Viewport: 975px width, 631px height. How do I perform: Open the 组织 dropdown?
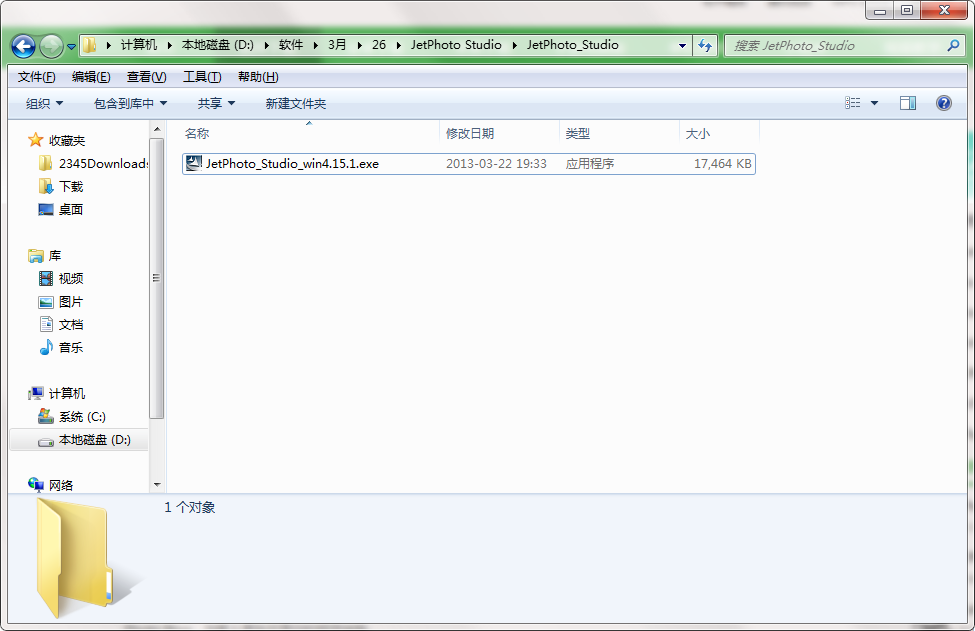click(44, 103)
